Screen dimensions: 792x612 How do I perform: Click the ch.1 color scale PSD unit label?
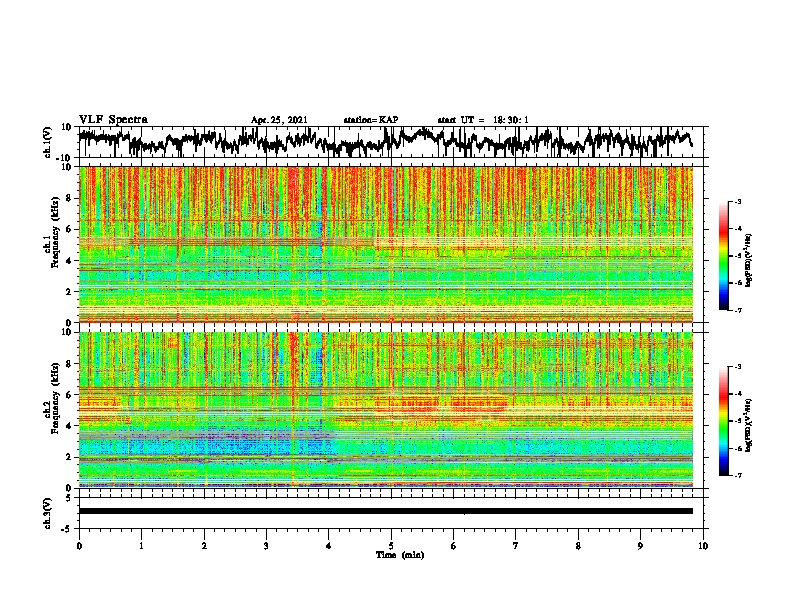pyautogui.click(x=749, y=260)
